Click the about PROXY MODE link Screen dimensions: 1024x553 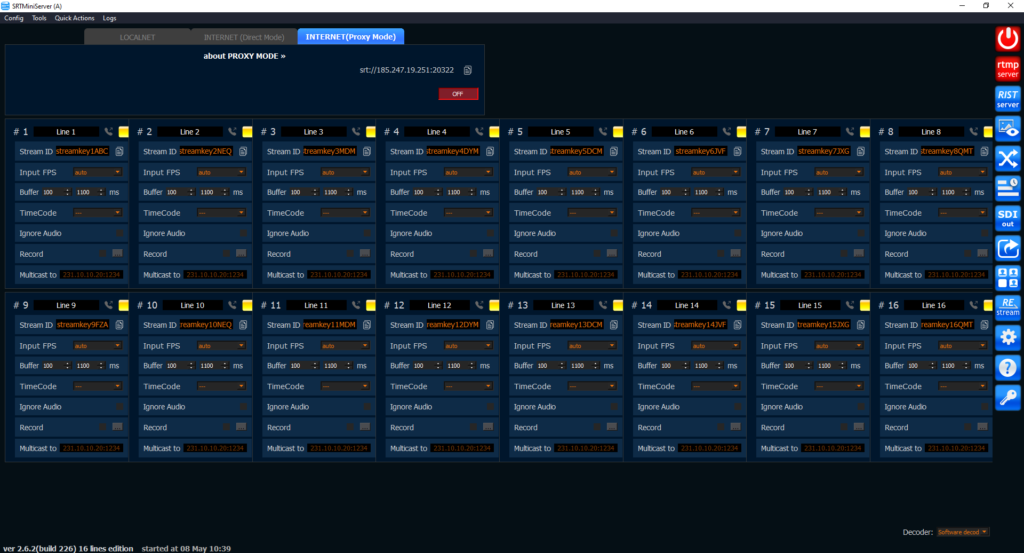[x=244, y=56]
